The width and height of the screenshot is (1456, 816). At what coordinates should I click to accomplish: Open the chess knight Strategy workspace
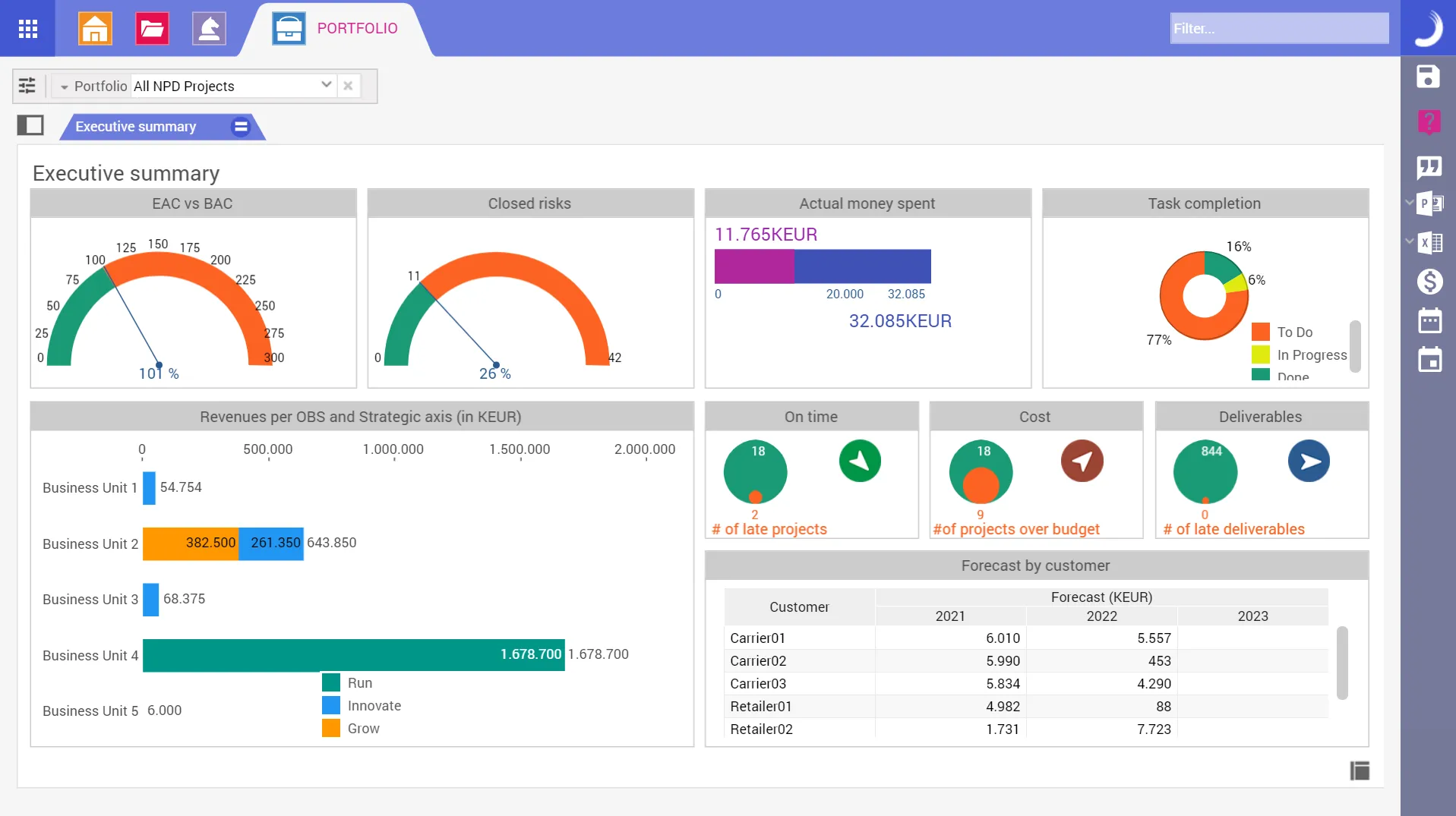[x=209, y=29]
